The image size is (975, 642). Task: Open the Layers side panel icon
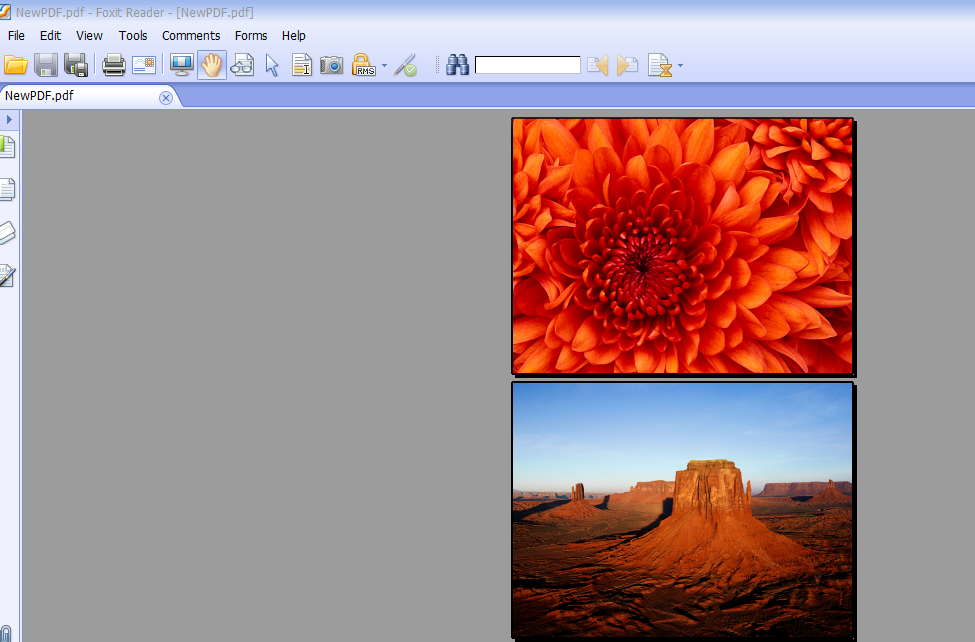[x=7, y=233]
